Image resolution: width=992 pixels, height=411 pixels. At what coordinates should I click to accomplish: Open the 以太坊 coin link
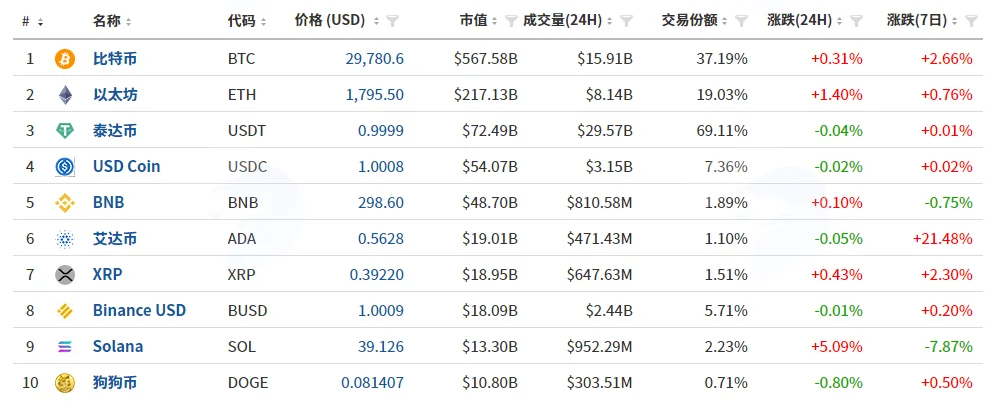(115, 95)
